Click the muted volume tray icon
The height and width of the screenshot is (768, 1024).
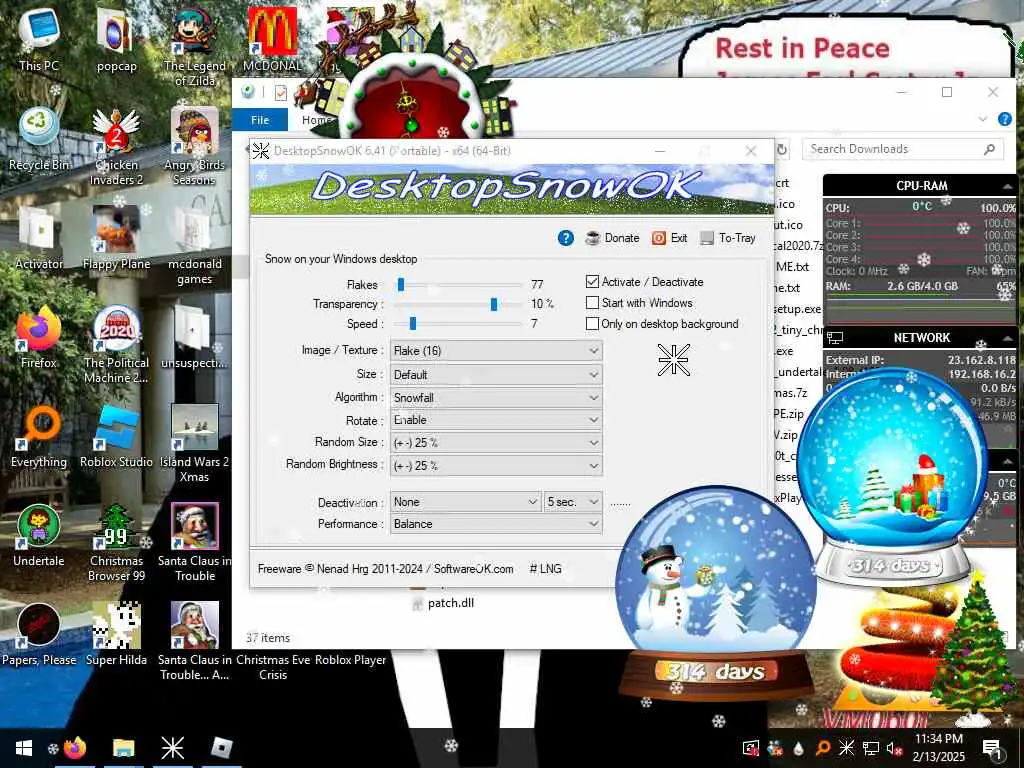pyautogui.click(x=894, y=748)
